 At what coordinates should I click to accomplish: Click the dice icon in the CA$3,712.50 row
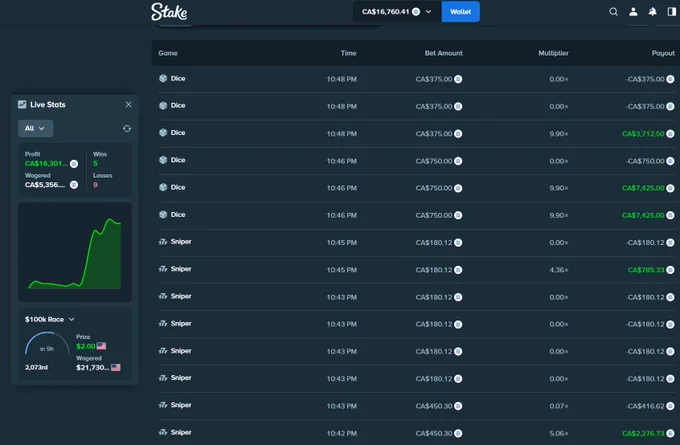pos(163,132)
